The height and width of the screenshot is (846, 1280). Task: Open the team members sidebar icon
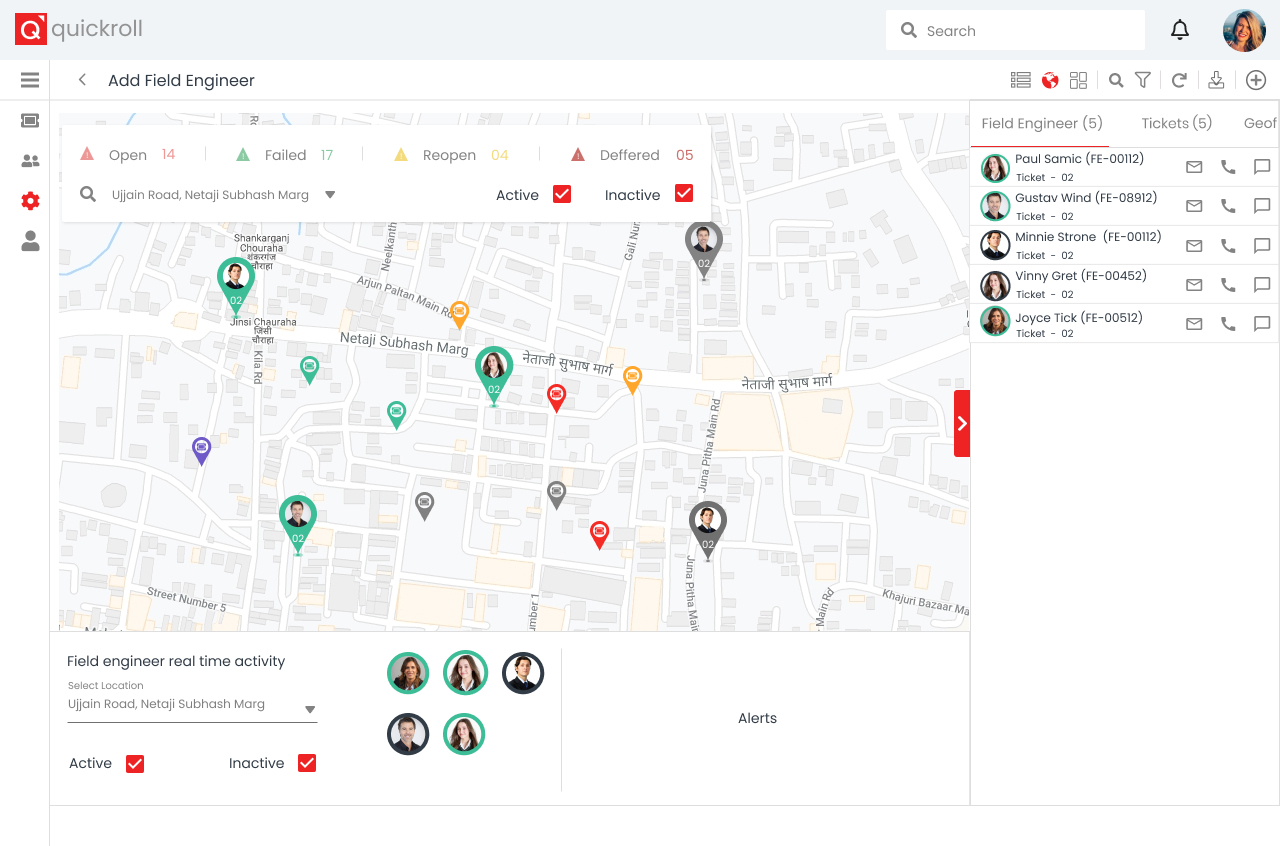tap(30, 161)
